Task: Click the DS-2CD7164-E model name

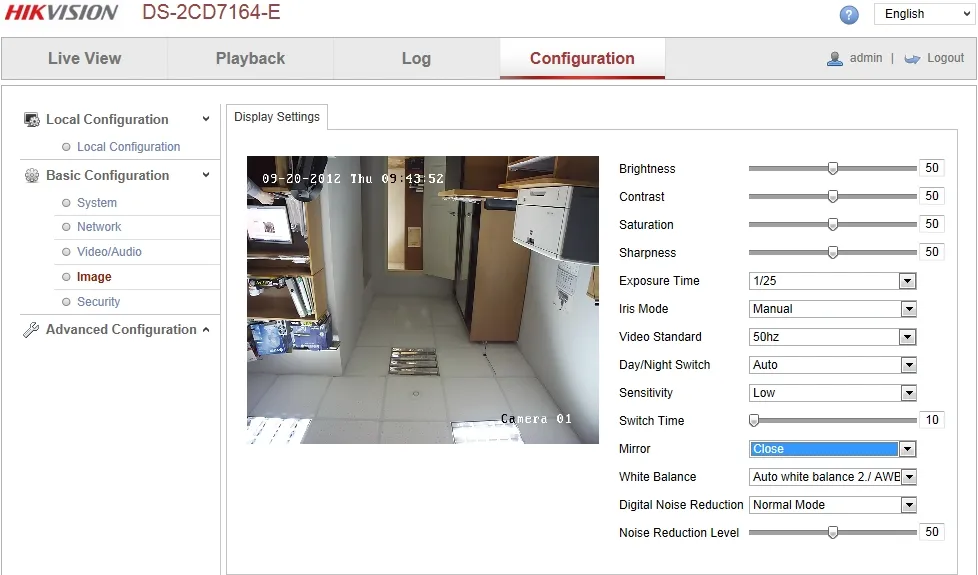Action: point(211,12)
